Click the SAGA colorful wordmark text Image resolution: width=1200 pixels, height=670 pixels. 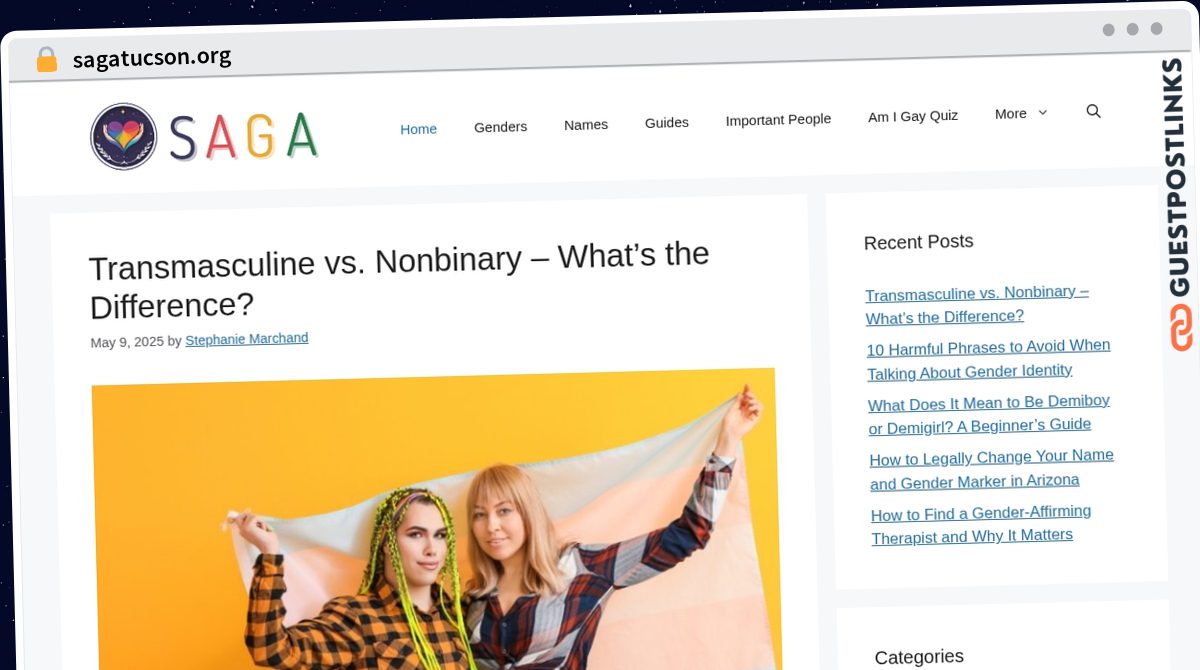click(243, 137)
